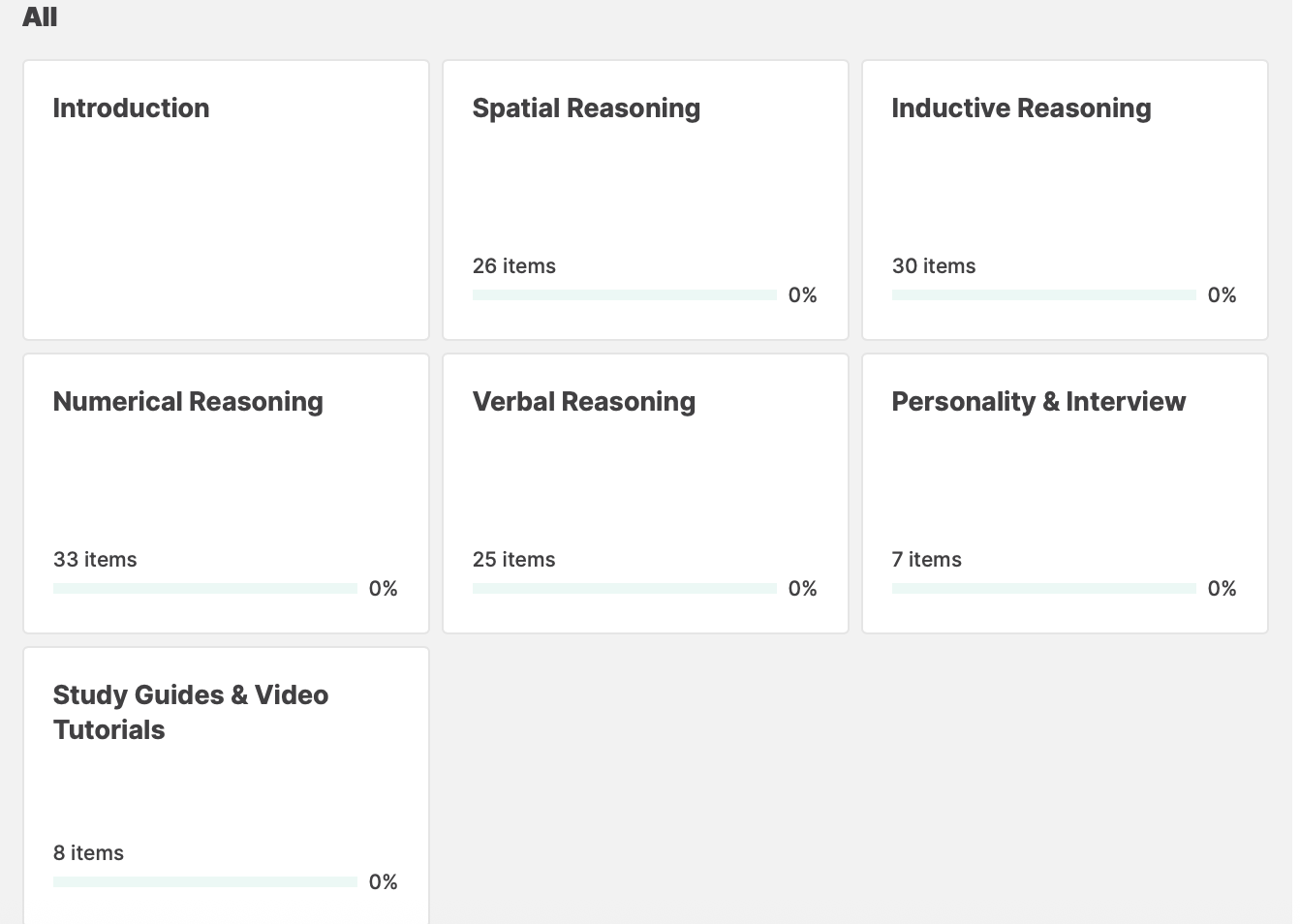This screenshot has height=924, width=1300.
Task: Click the Spatial Reasoning progress bar
Action: (624, 294)
